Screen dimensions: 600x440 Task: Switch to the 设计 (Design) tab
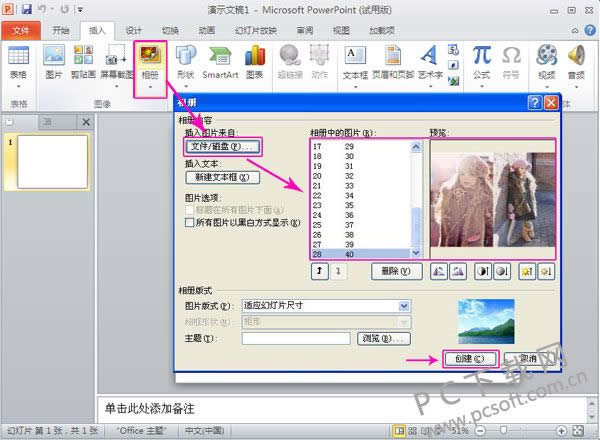[x=133, y=31]
